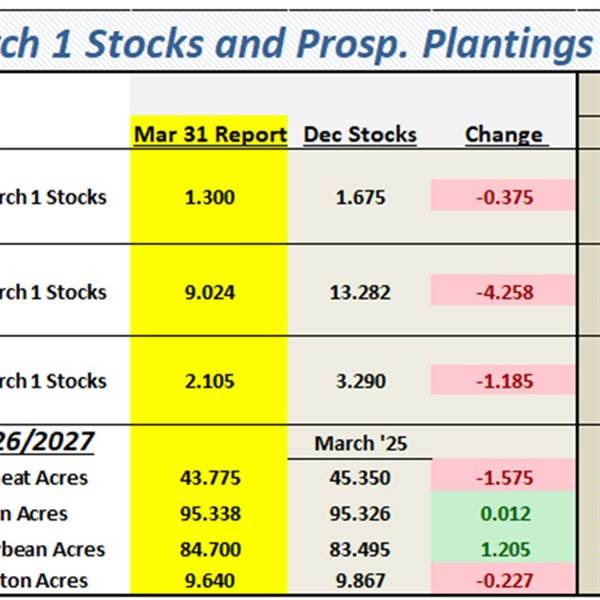Click the green change cell 1.205
Screen dimensions: 600x600
(x=504, y=549)
